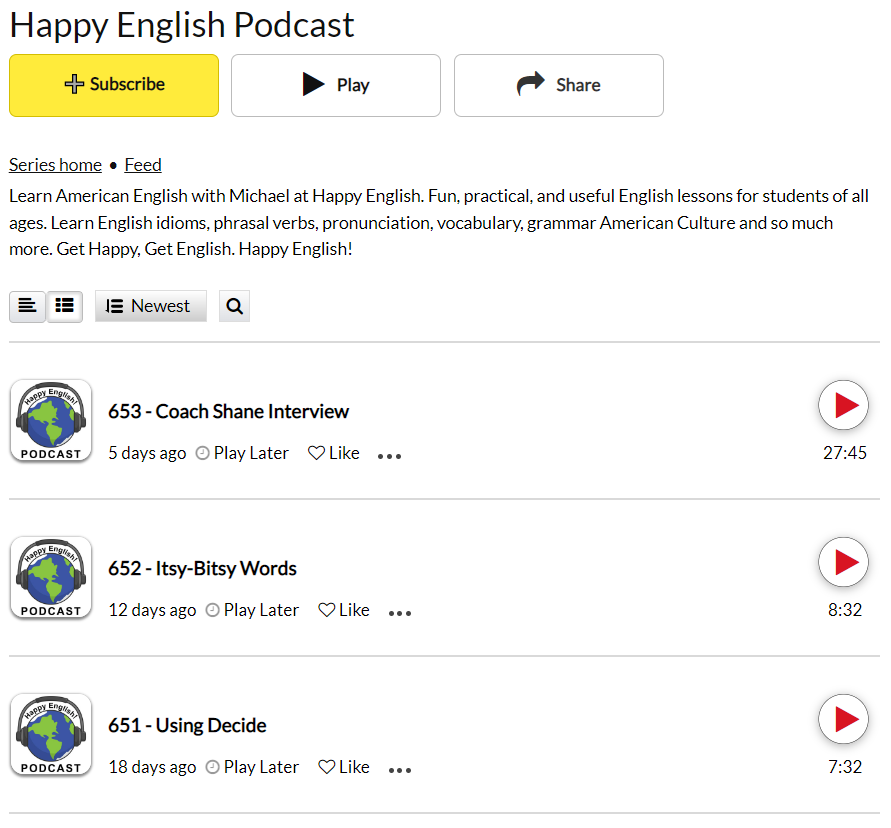This screenshot has width=891, height=828.
Task: Click podcast thumbnail for episode 653
Action: tap(51, 421)
